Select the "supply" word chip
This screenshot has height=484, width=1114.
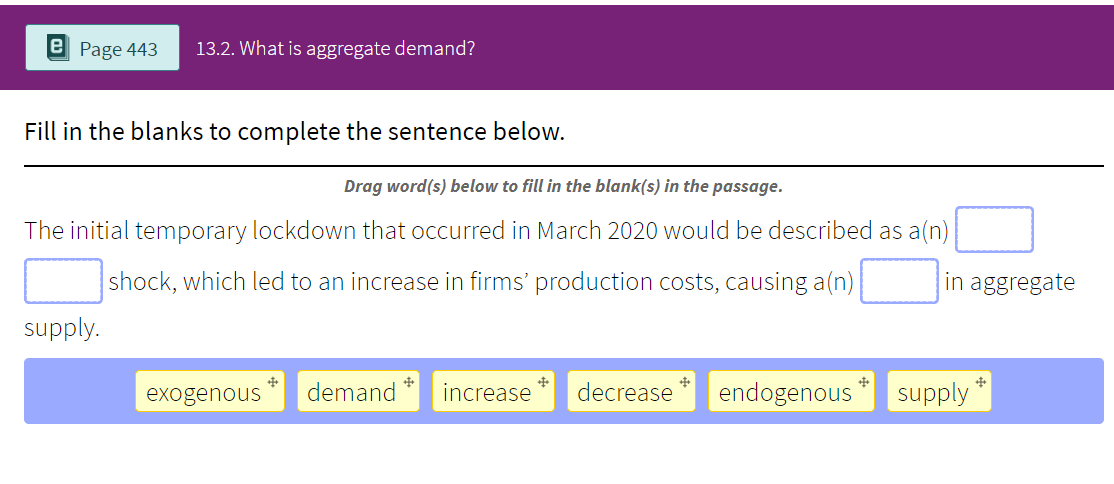click(x=932, y=392)
